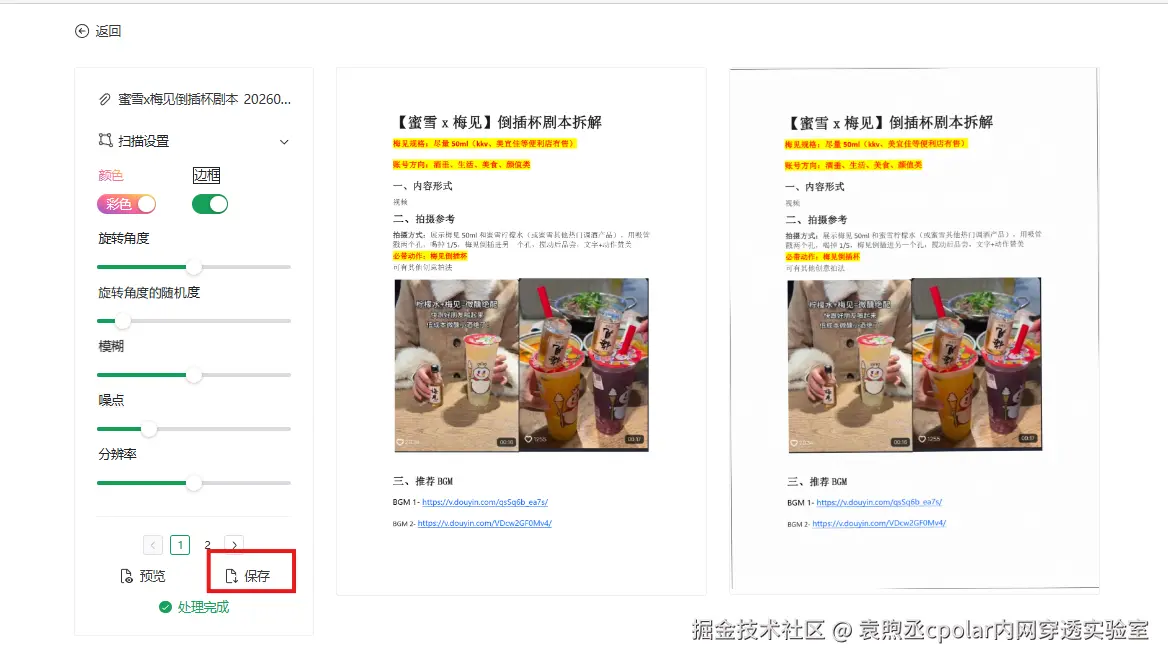The width and height of the screenshot is (1168, 662).
Task: Go to next page with right arrow
Action: pos(234,545)
